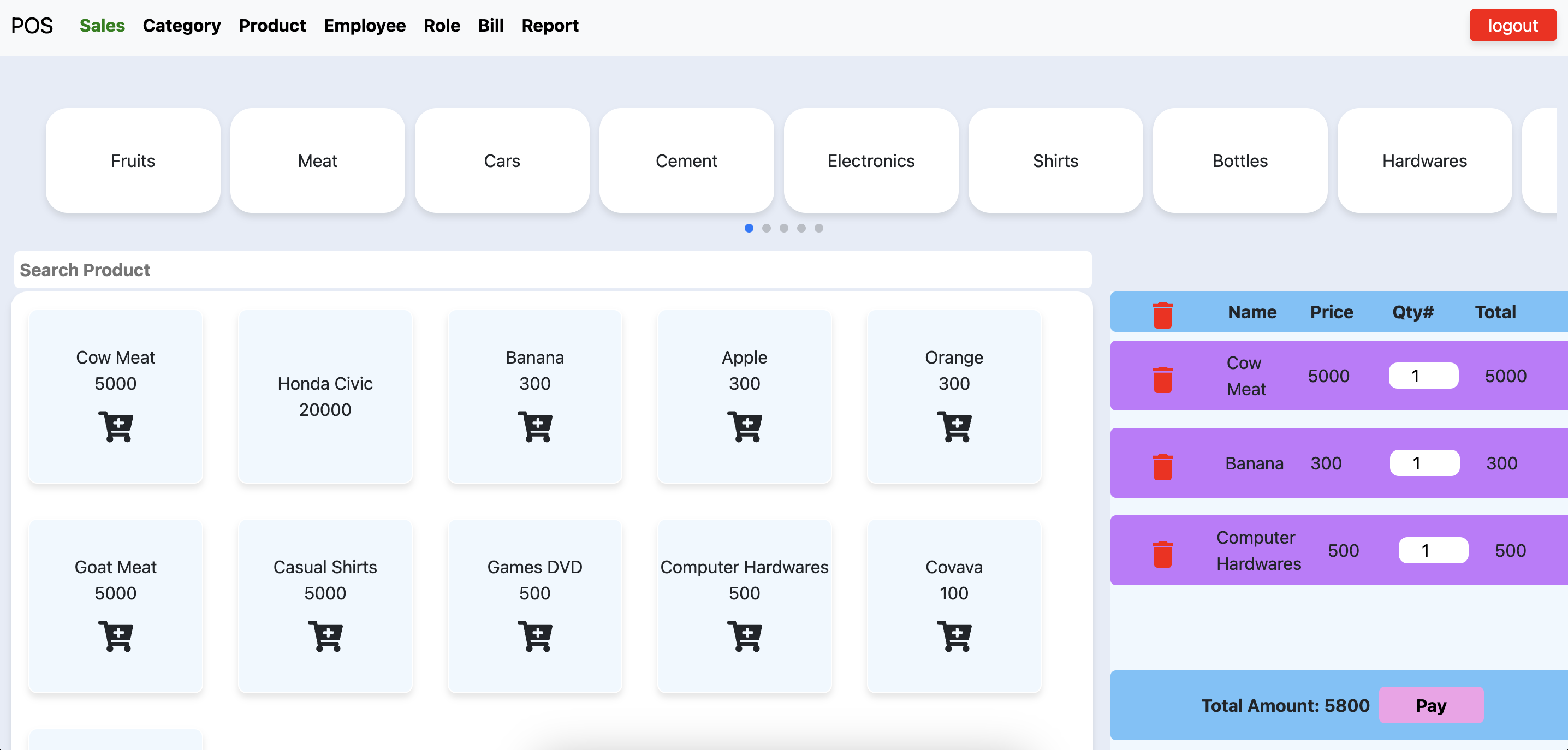The height and width of the screenshot is (750, 1568).
Task: Select third carousel pagination dot
Action: pyautogui.click(x=784, y=228)
